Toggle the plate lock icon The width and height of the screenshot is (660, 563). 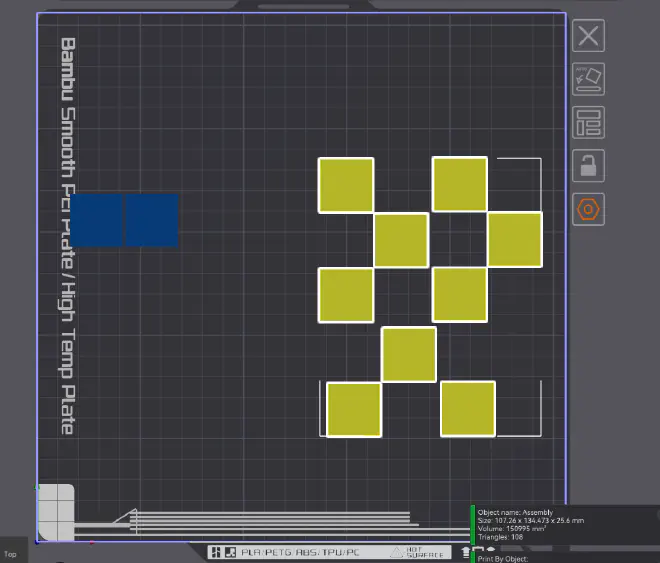click(588, 166)
